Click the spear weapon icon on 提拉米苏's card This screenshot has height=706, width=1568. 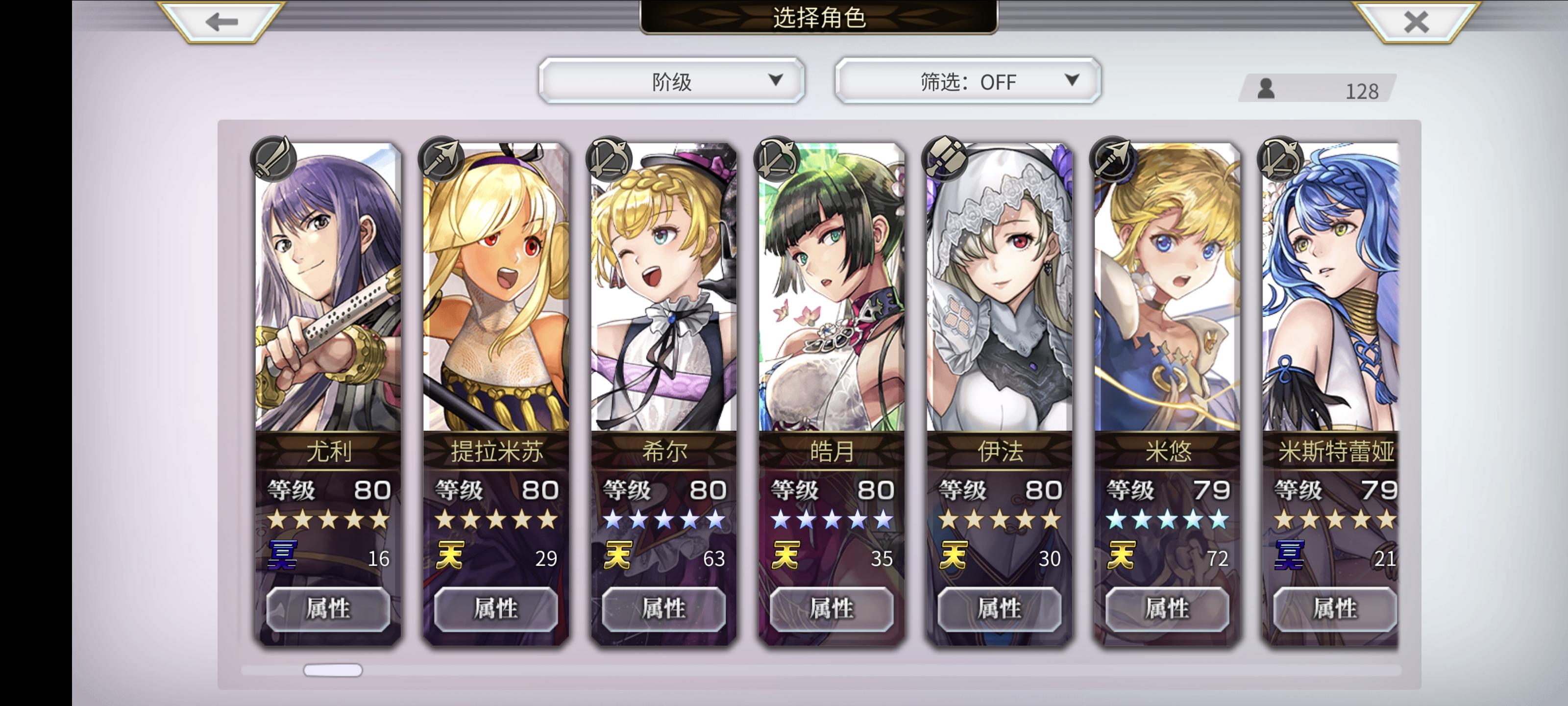coord(441,158)
